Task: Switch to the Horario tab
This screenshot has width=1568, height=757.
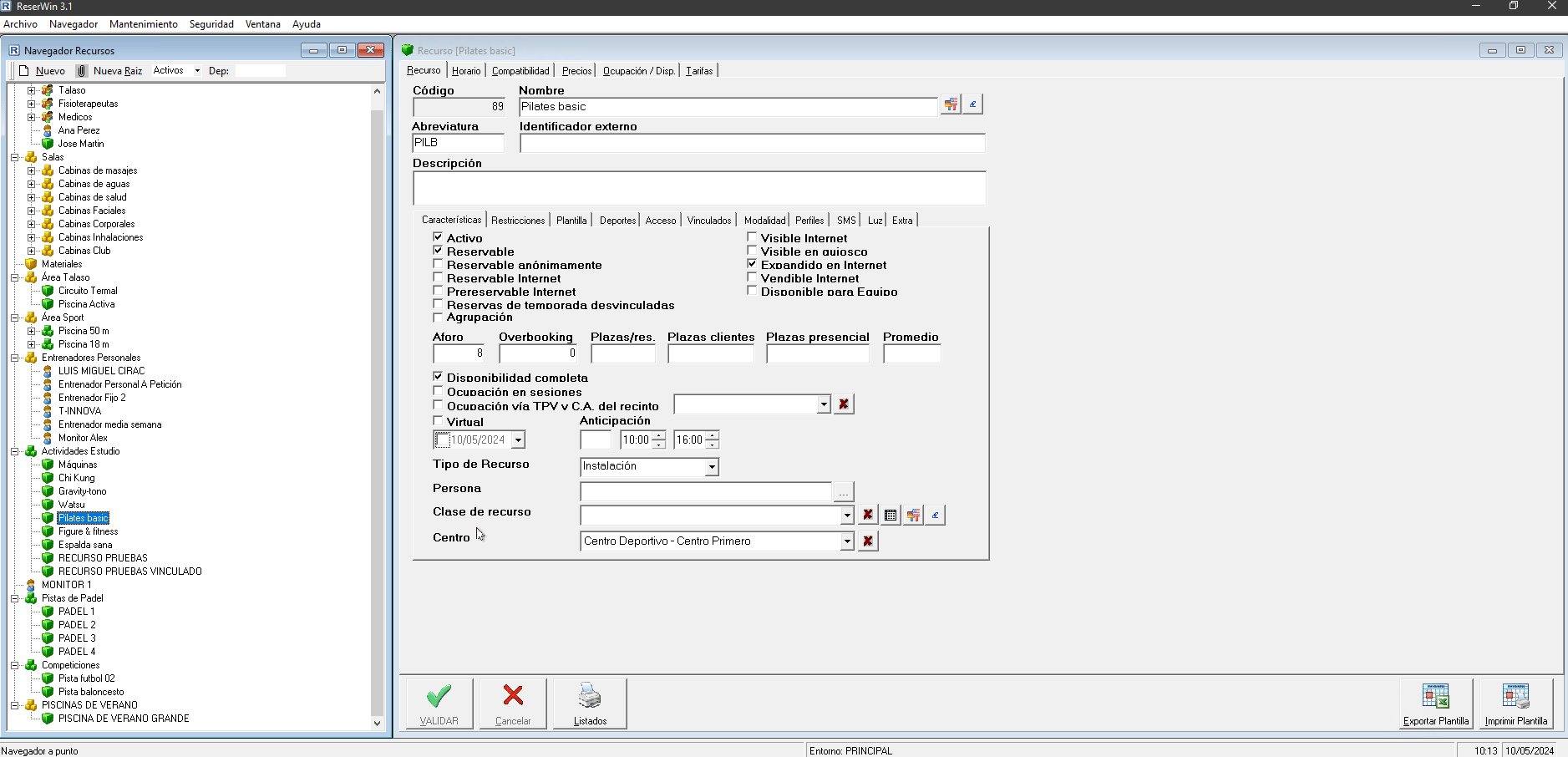Action: [466, 71]
